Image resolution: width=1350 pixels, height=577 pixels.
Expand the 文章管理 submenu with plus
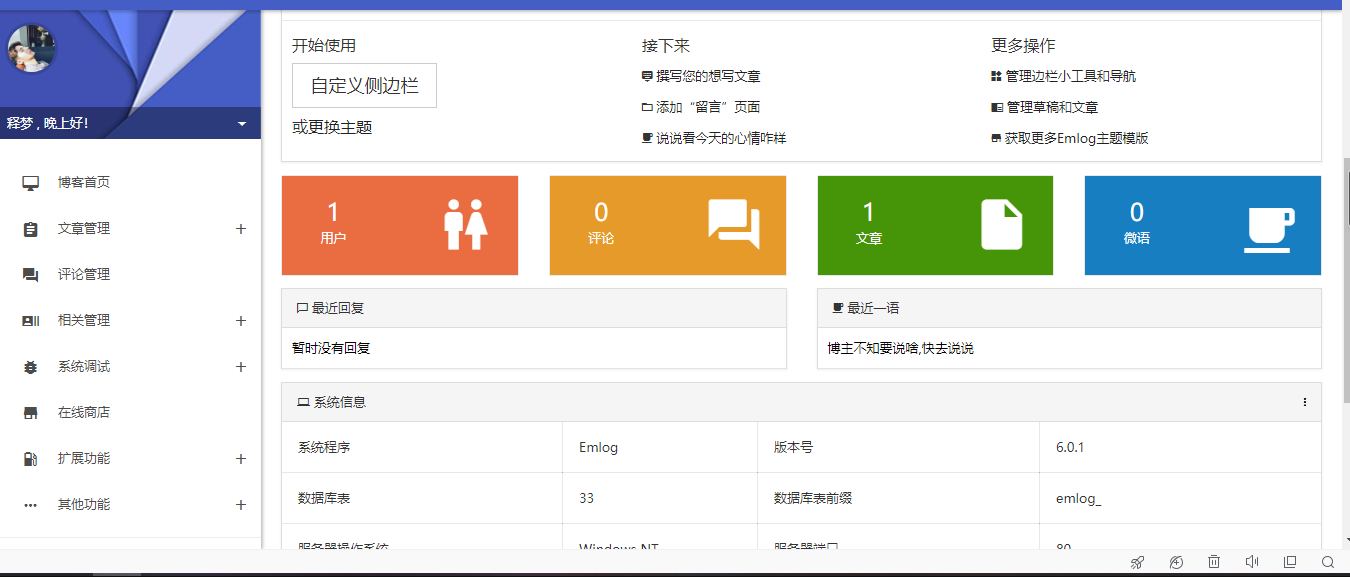(x=240, y=229)
